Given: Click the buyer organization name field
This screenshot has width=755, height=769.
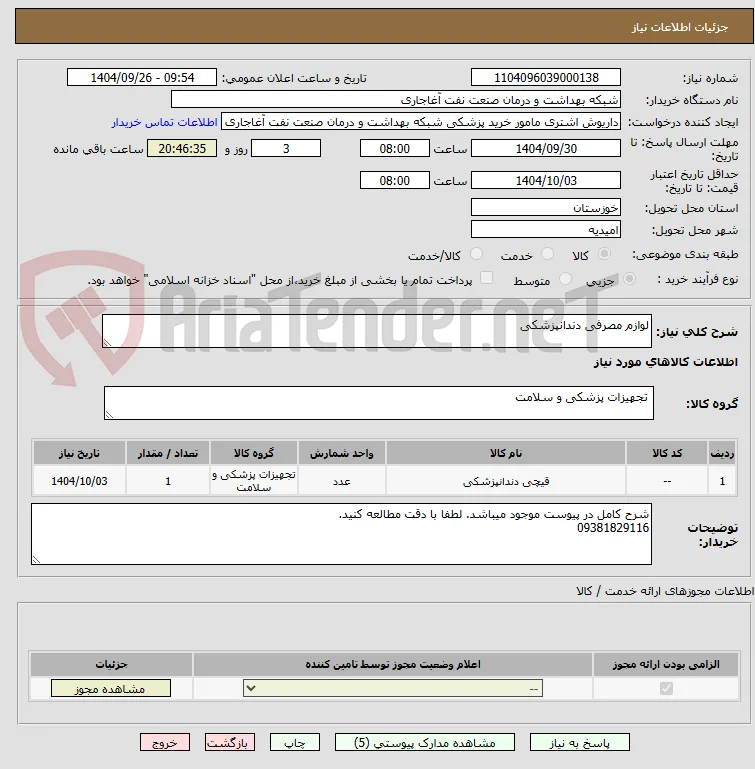Looking at the screenshot, I should tap(395, 100).
